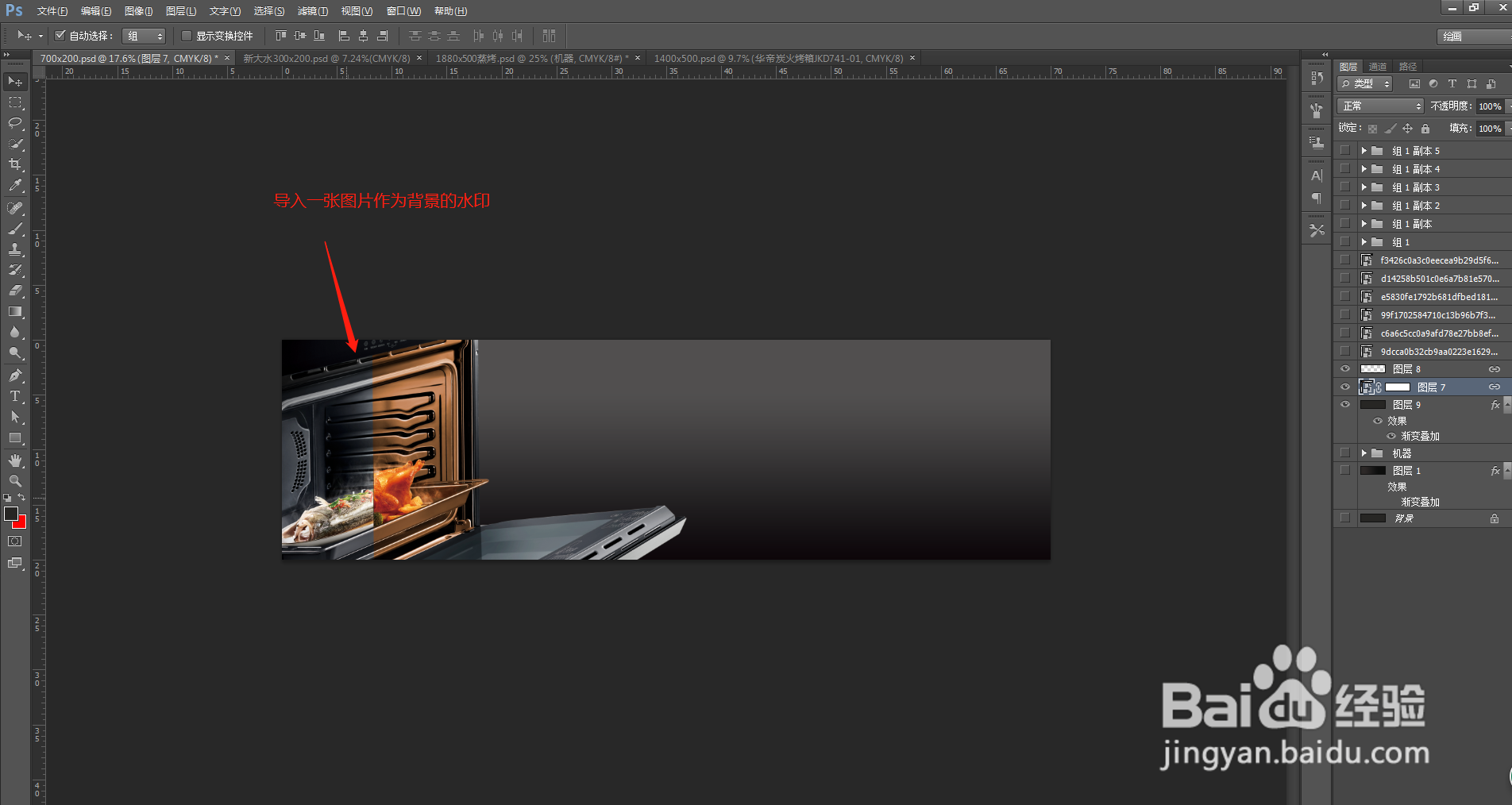Select the Healing Brush tool
The image size is (1512, 805).
[x=15, y=208]
